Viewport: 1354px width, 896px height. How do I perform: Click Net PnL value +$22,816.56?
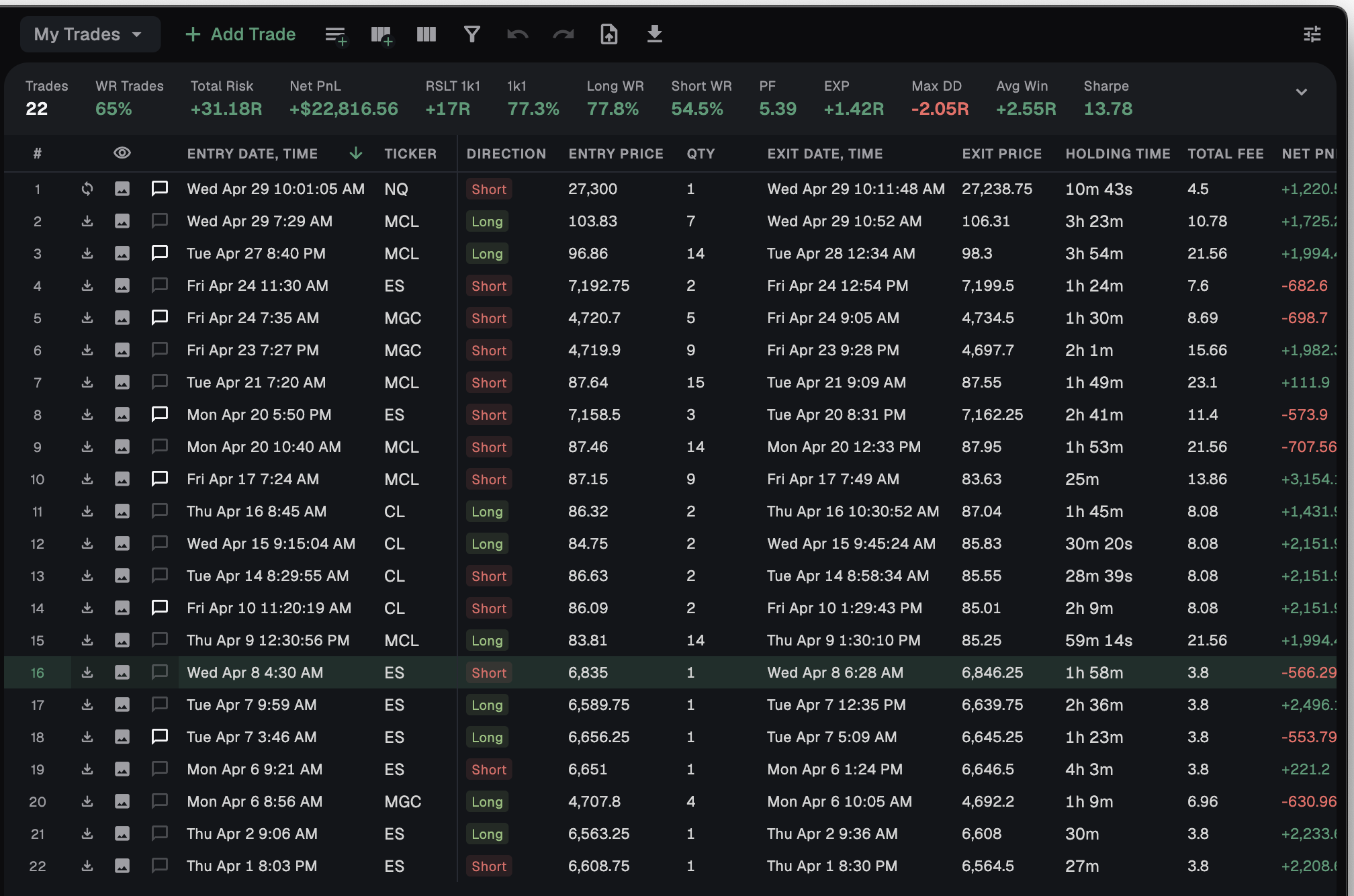344,109
